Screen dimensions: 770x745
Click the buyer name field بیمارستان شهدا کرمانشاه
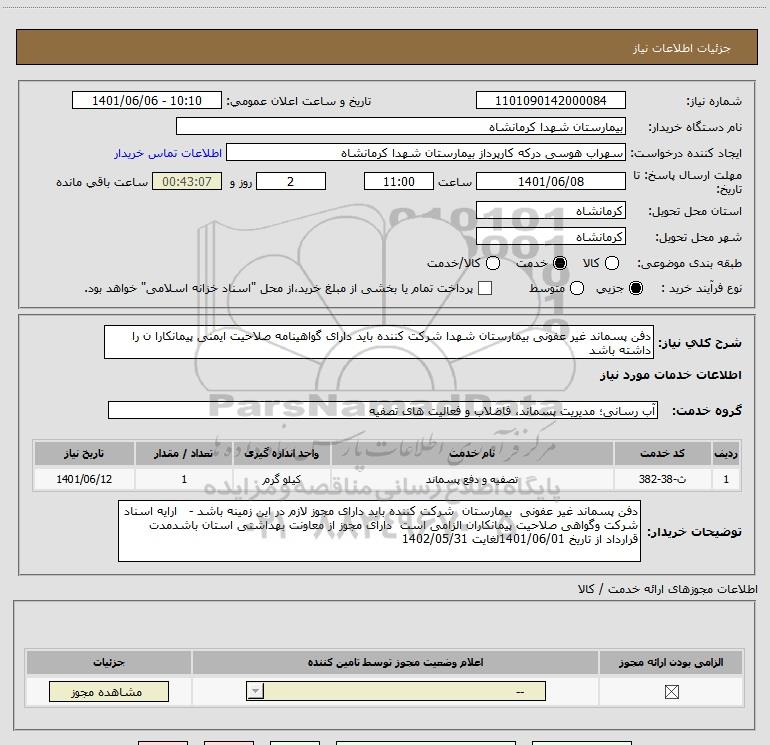[x=401, y=127]
